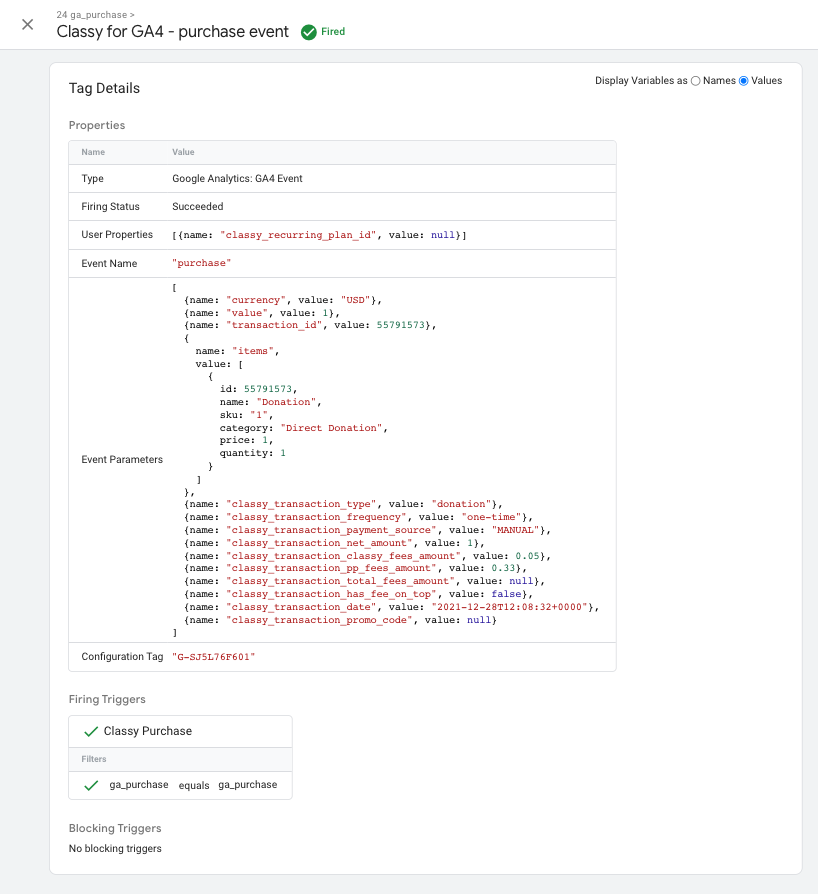This screenshot has width=818, height=894.
Task: Click the classy_recurring_plan_id user property value
Action: [x=319, y=235]
